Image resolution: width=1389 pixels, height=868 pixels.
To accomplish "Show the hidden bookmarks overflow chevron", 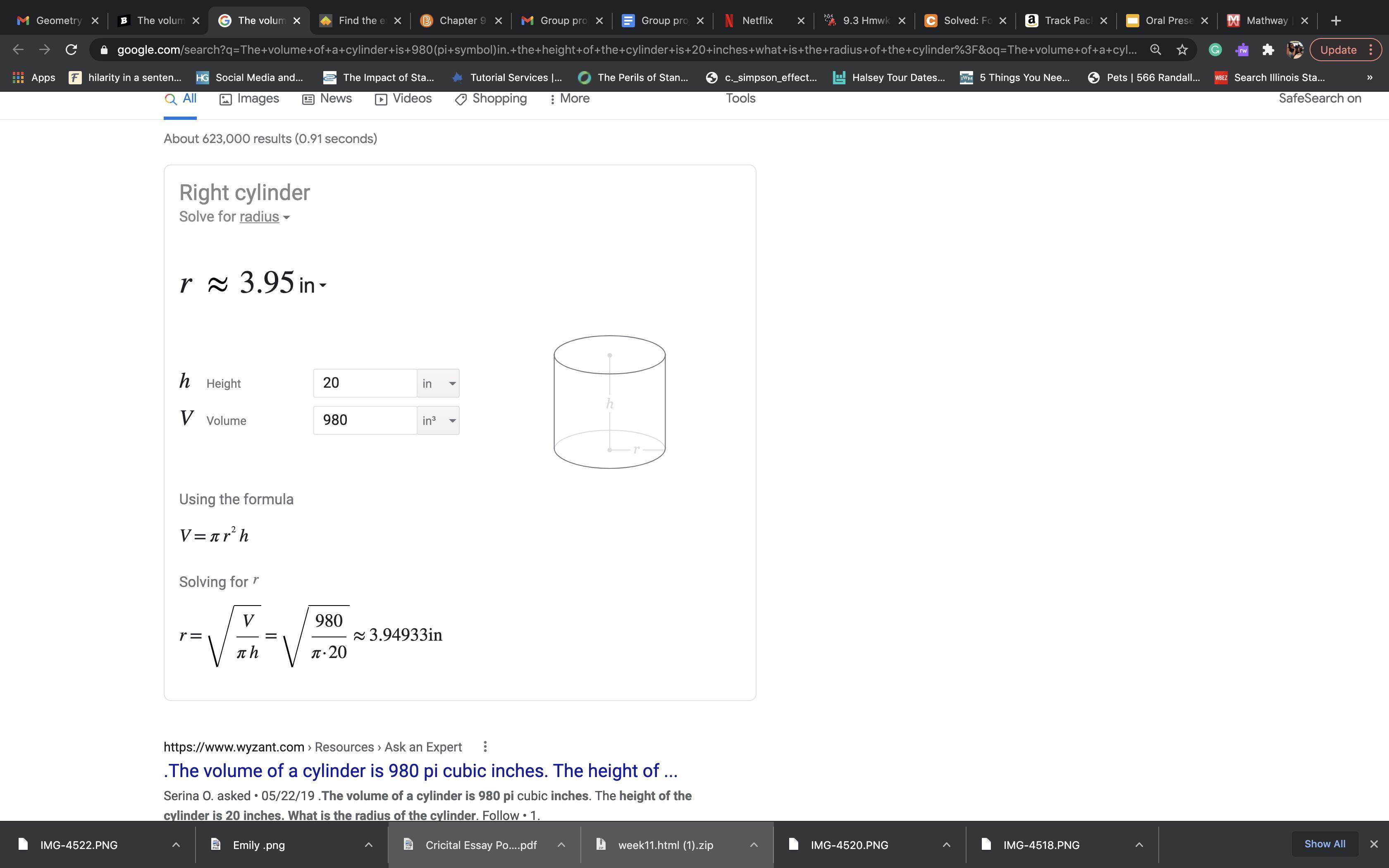I will pos(1370,78).
